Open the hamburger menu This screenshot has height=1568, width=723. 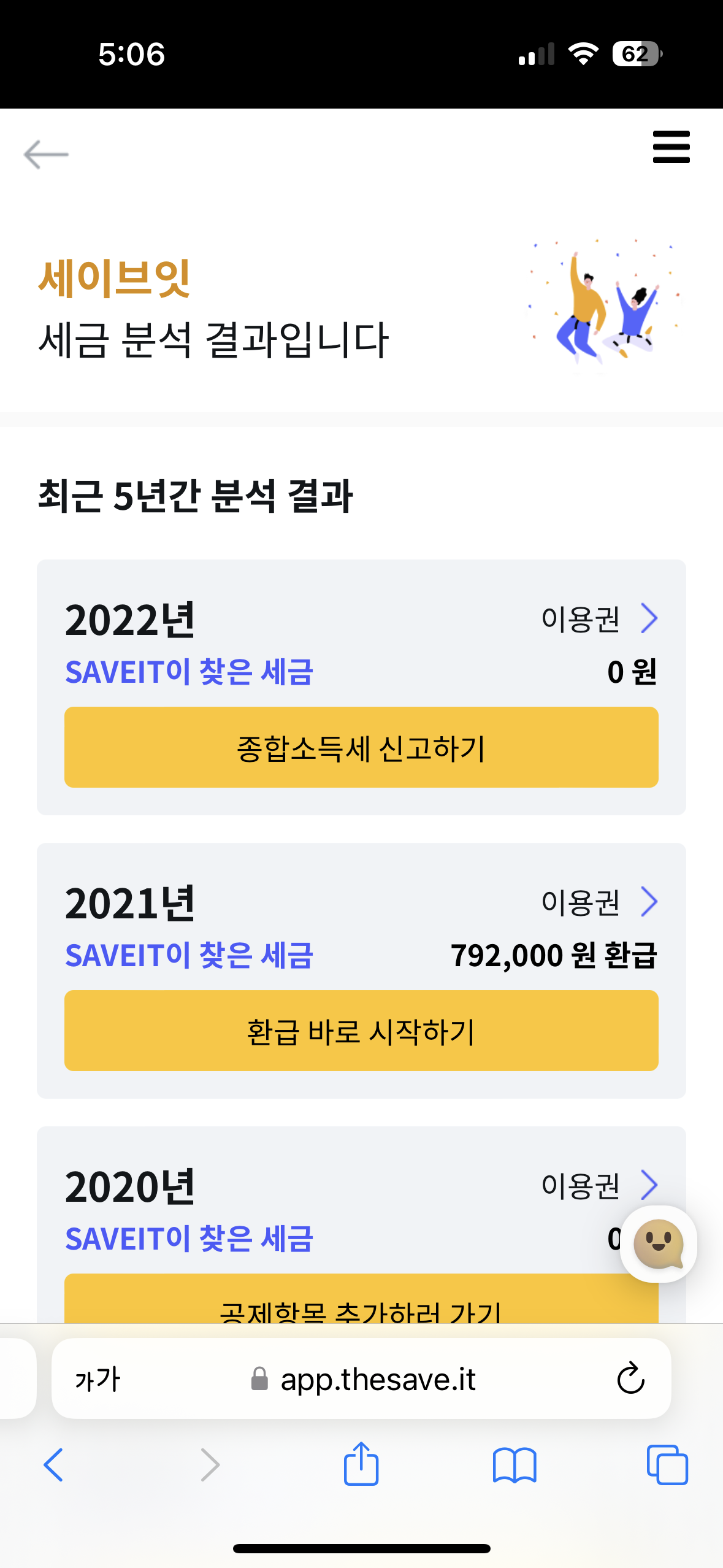671,147
